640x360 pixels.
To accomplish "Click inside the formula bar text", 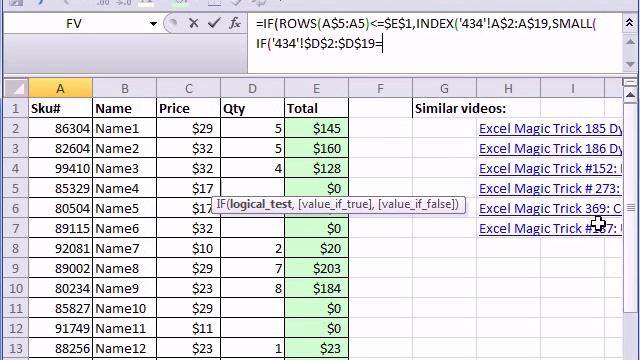I will 435,43.
